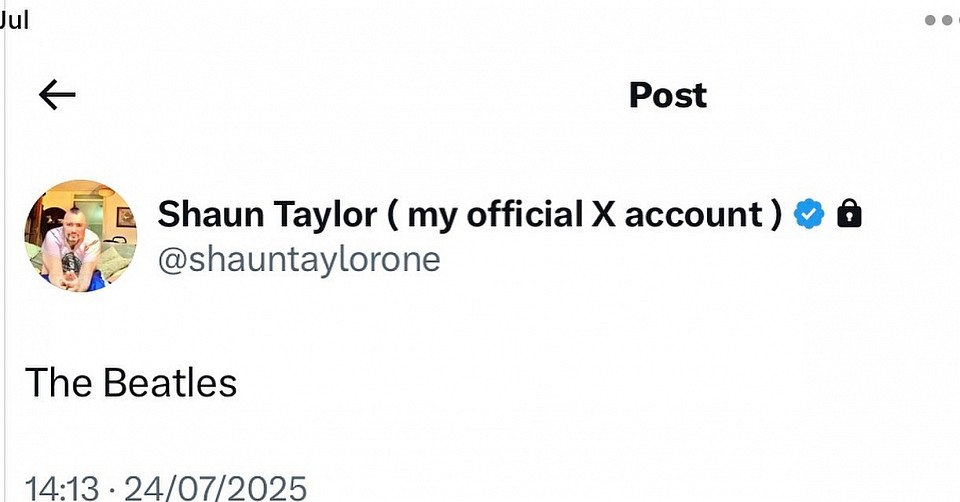Open Shaun Taylor's profile picture
Viewport: 960px width, 502px height.
tap(80, 236)
